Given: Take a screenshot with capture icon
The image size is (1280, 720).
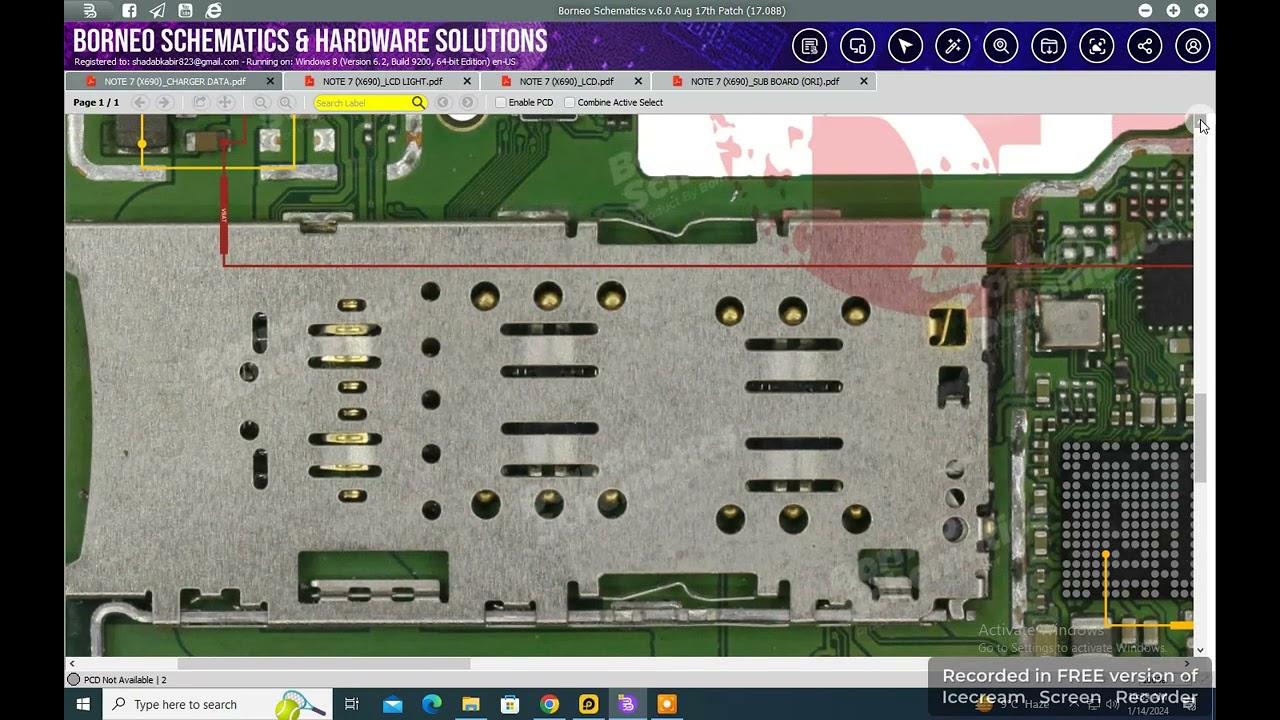Looking at the screenshot, I should tap(1097, 46).
